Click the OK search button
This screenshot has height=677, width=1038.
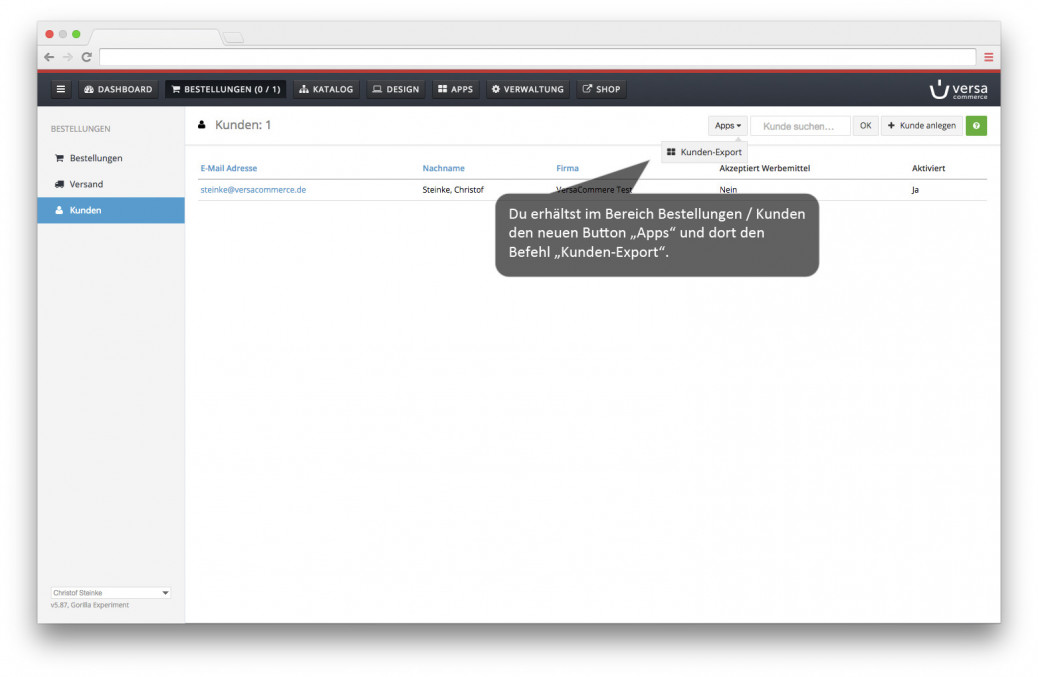coord(865,126)
